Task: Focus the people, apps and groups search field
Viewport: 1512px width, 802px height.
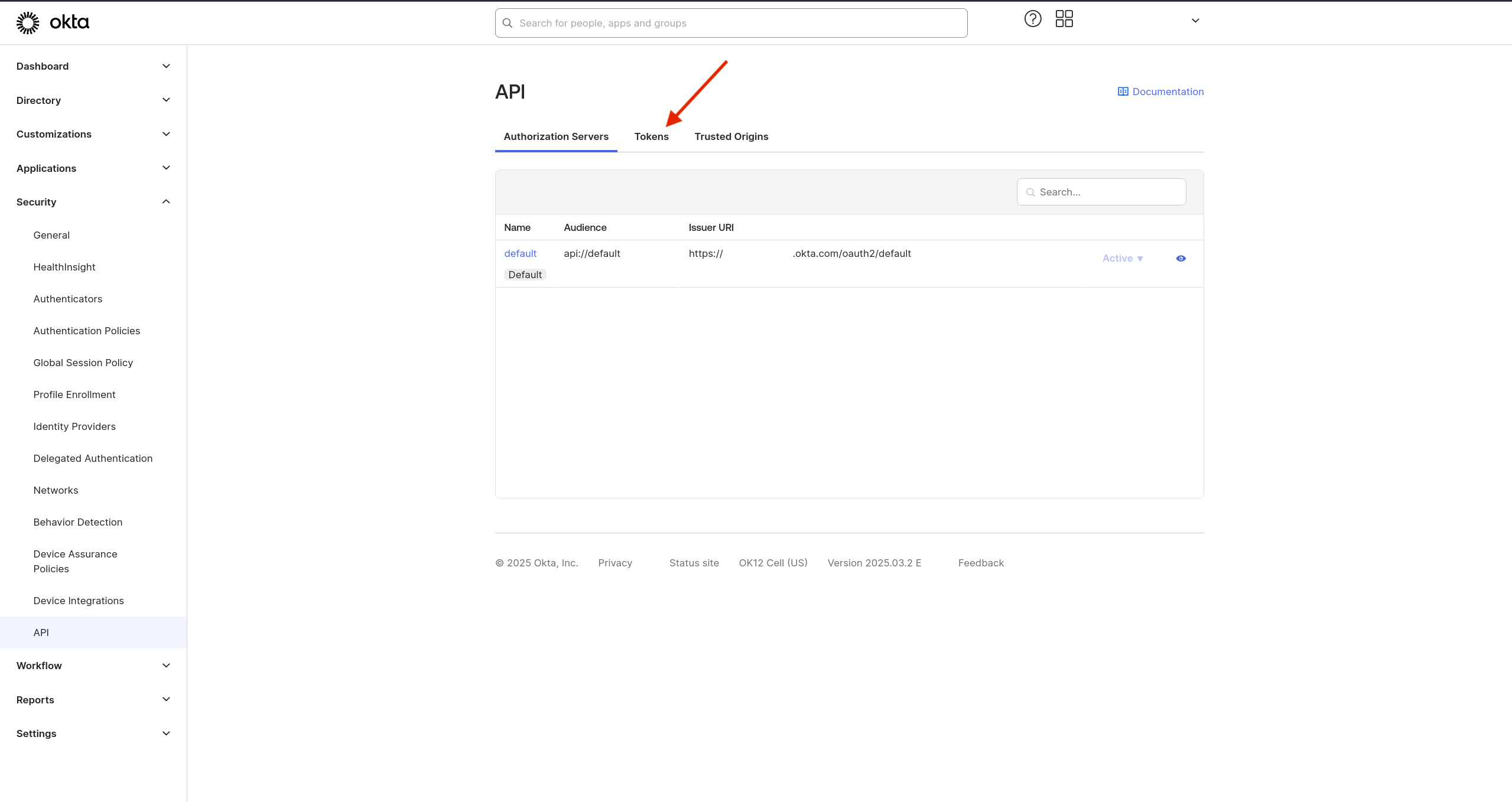Action: pos(731,23)
